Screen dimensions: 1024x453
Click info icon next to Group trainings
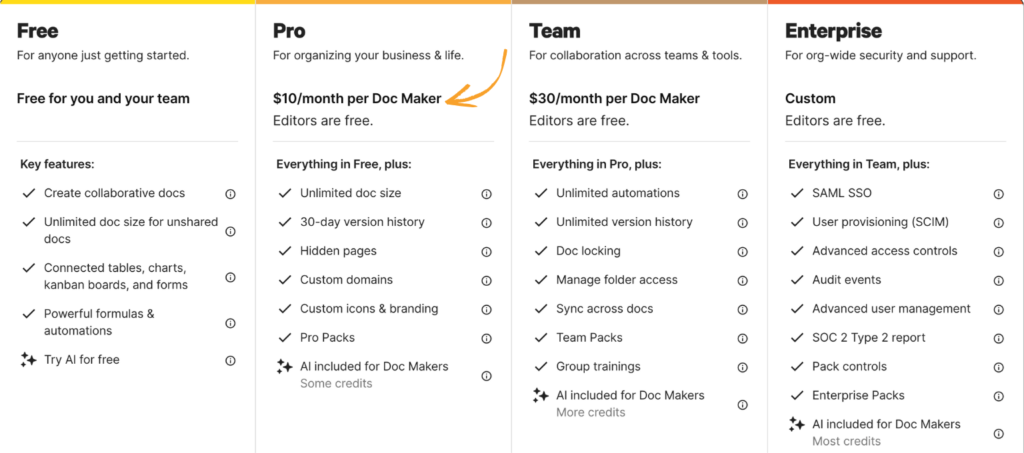[742, 367]
